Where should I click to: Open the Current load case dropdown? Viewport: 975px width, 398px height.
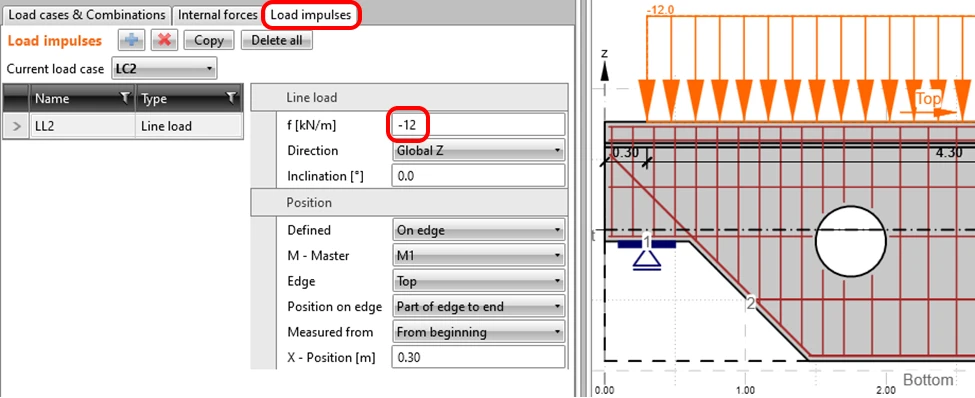tap(164, 69)
